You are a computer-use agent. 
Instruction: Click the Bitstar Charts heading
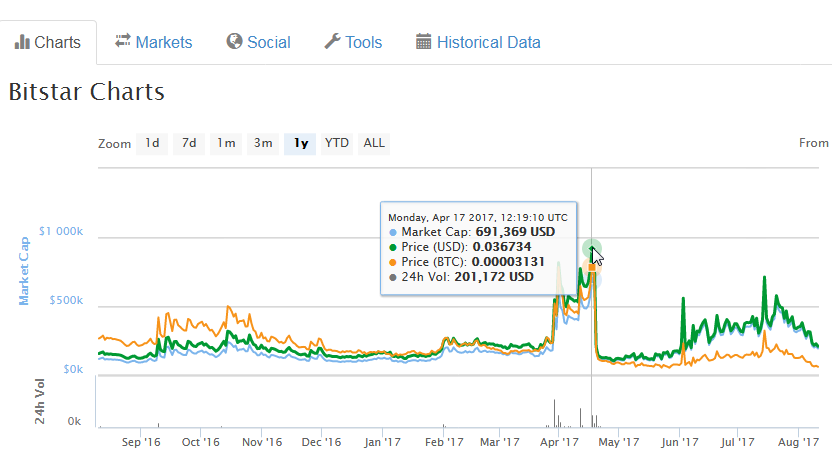pos(86,92)
